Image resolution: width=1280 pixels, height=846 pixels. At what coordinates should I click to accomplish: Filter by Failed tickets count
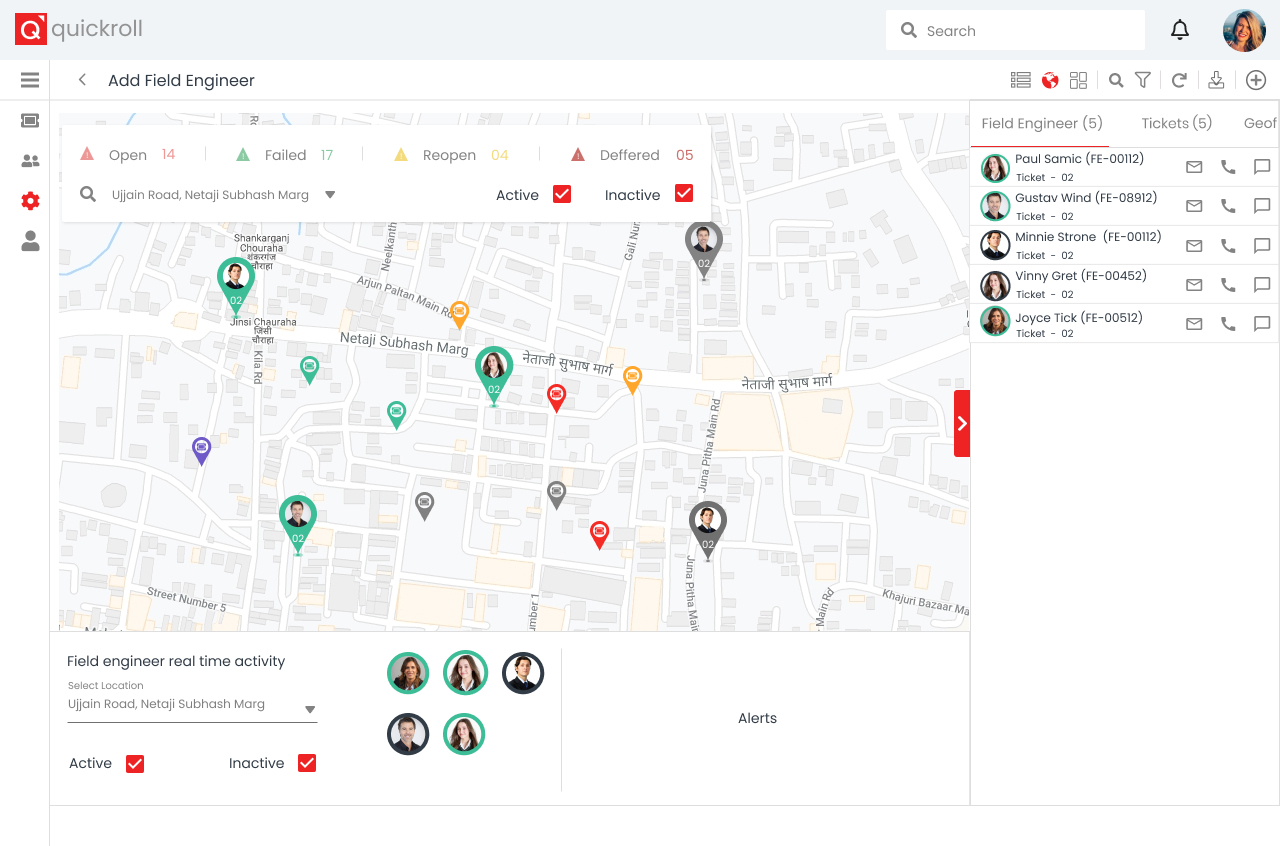[x=284, y=155]
